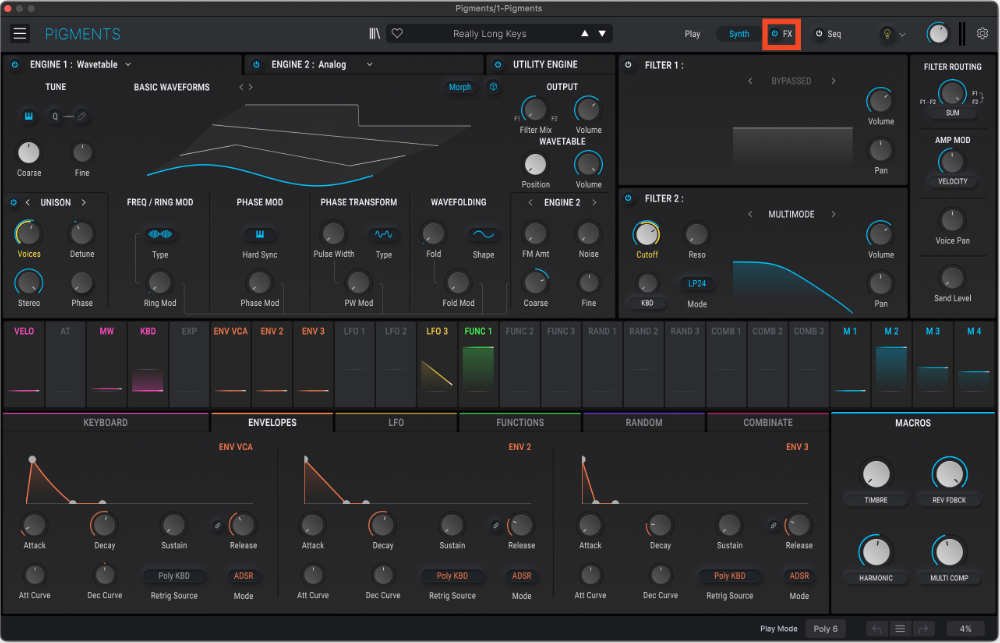This screenshot has height=643, width=1000.
Task: Click the Filter 1 BYPASSED type name
Action: point(791,81)
